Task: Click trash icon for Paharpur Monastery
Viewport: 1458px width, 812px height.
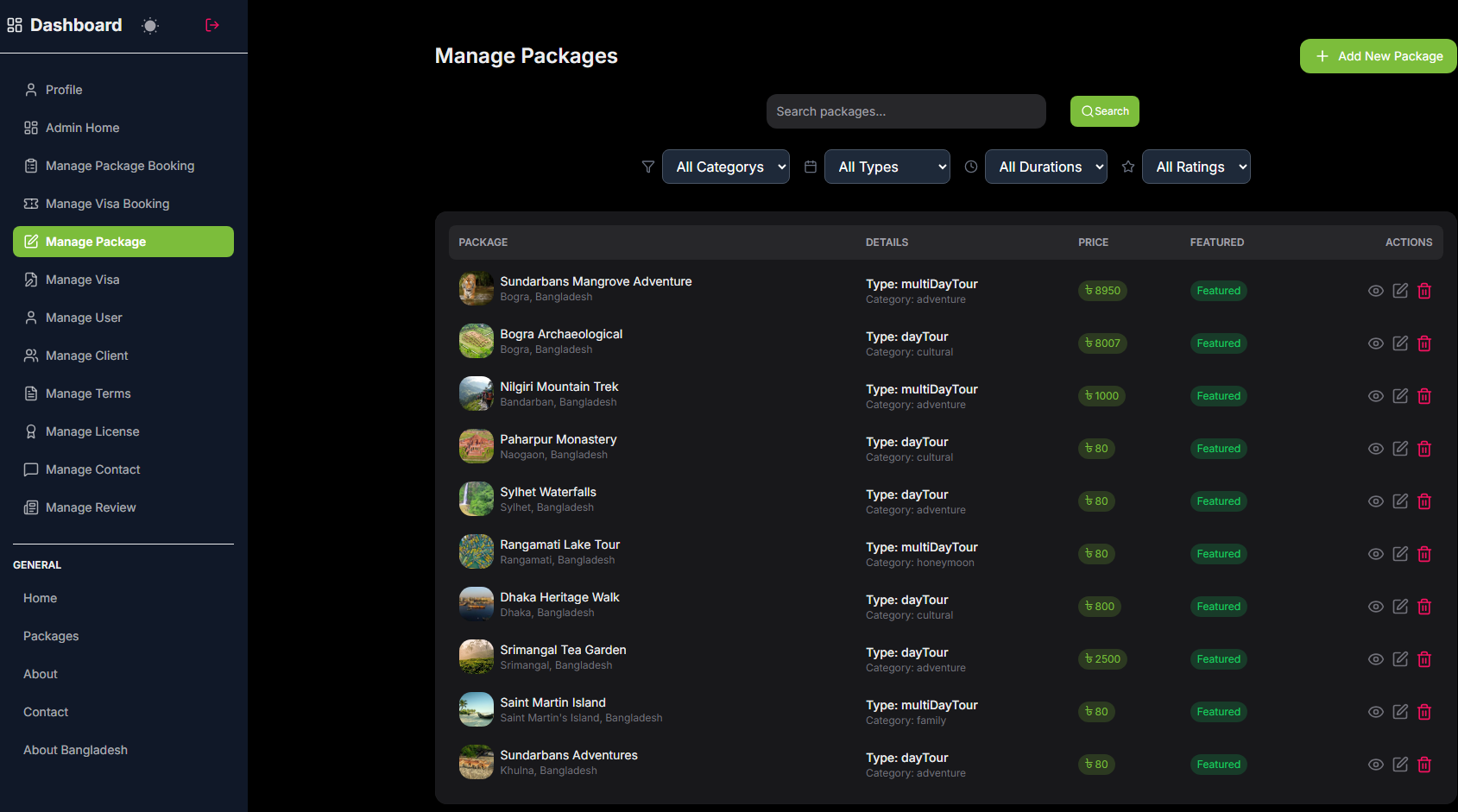Action: point(1424,449)
